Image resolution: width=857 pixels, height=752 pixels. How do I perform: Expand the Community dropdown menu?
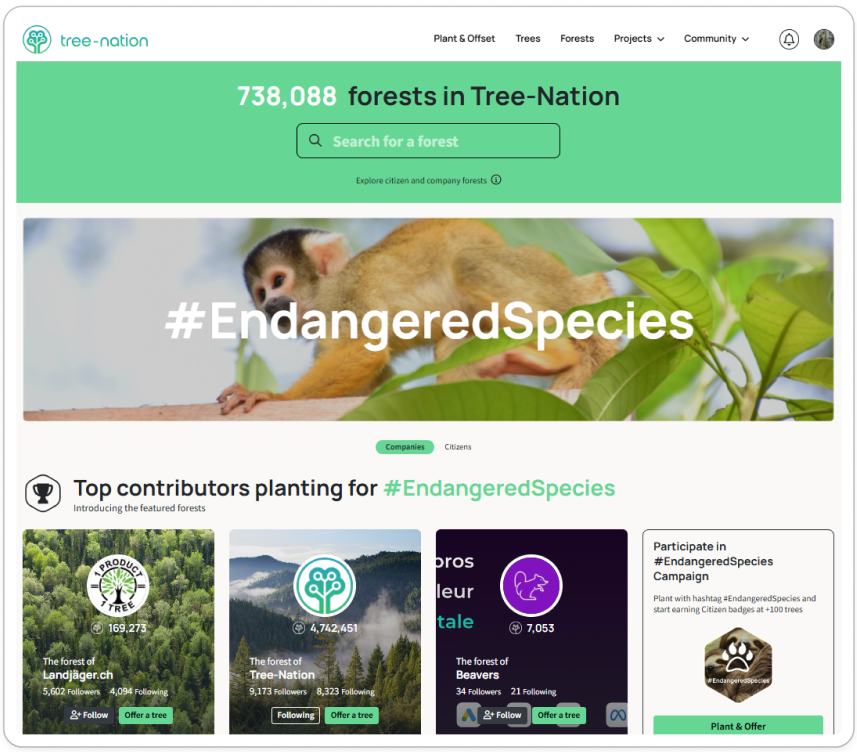[716, 39]
